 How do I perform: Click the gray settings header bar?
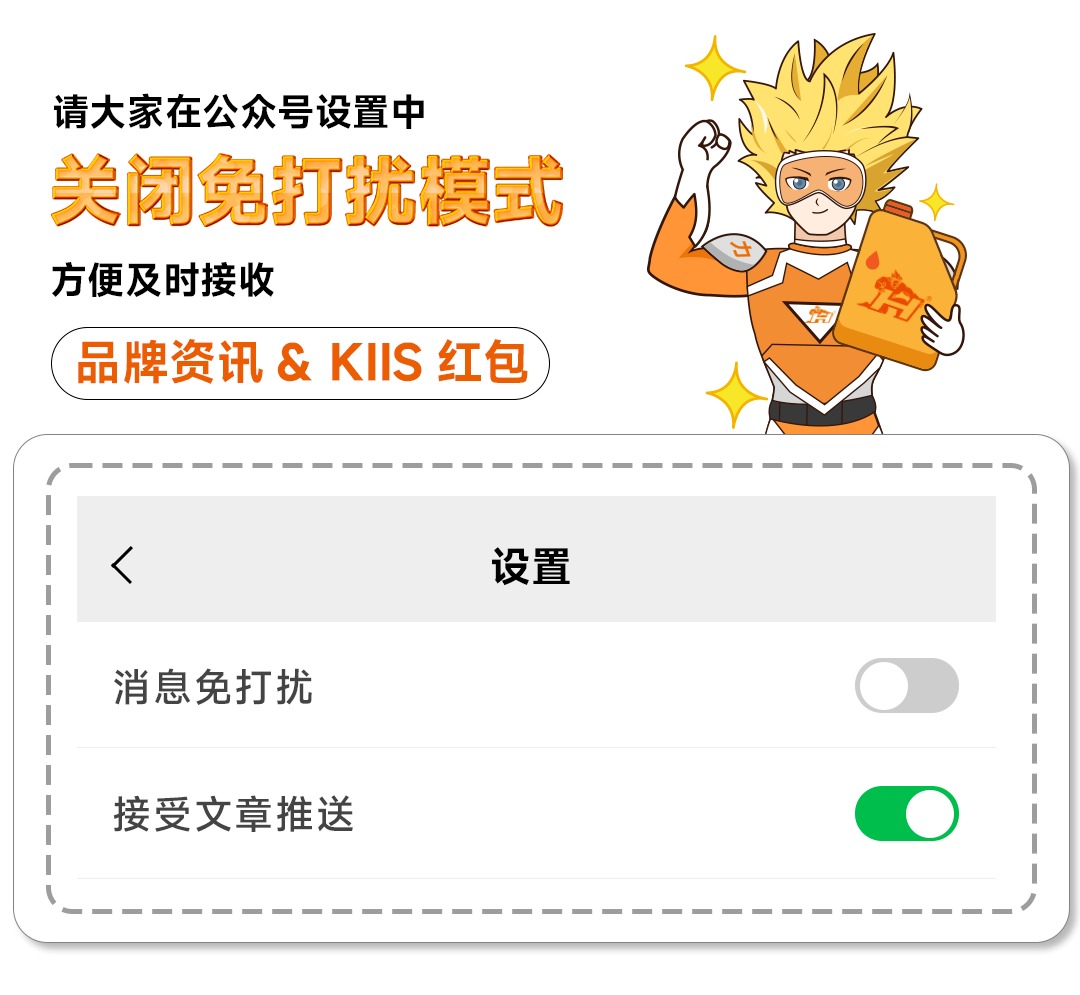[536, 558]
